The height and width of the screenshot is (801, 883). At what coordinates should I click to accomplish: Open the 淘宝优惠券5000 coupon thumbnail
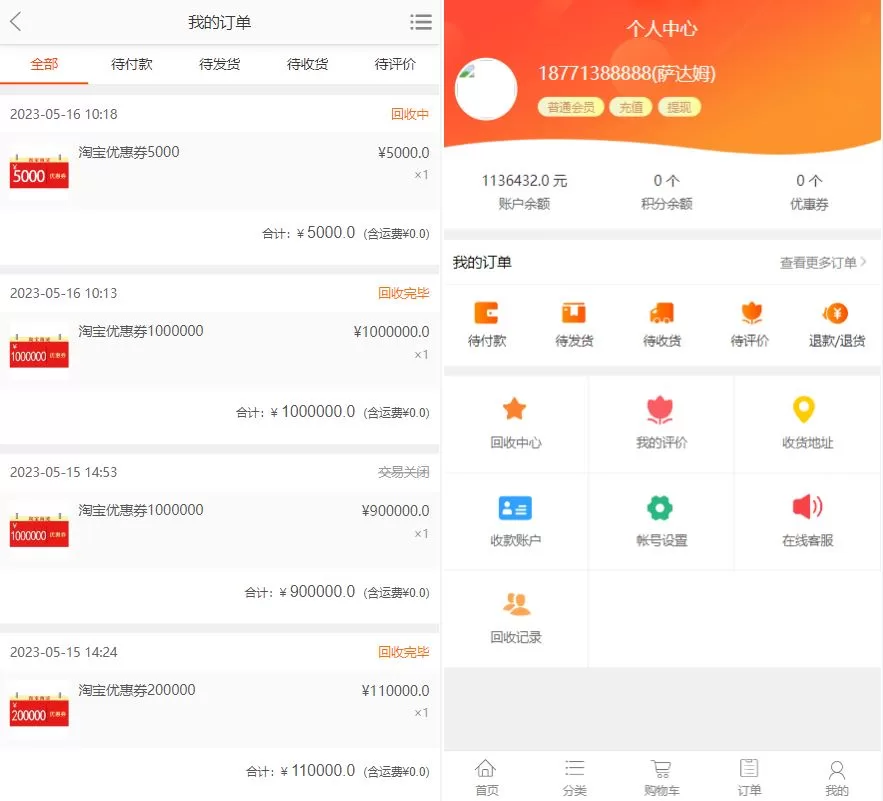(39, 171)
